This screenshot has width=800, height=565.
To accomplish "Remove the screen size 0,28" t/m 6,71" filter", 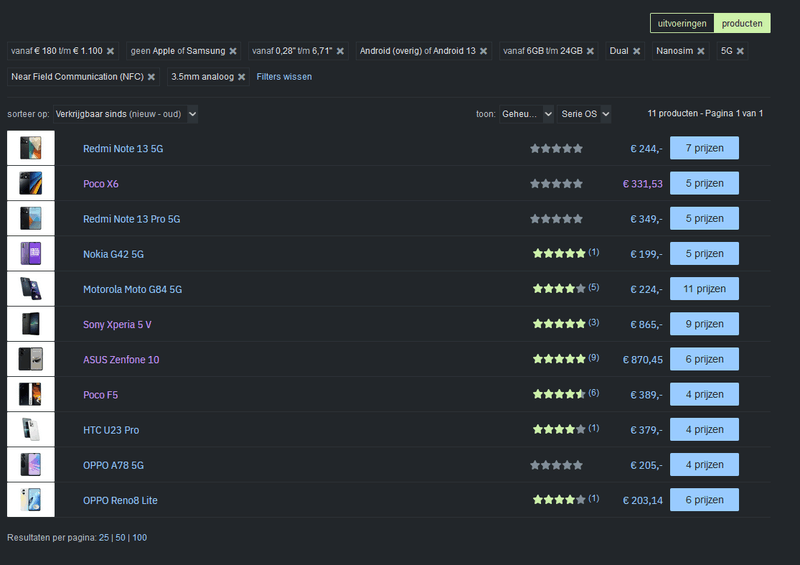I will pos(340,51).
